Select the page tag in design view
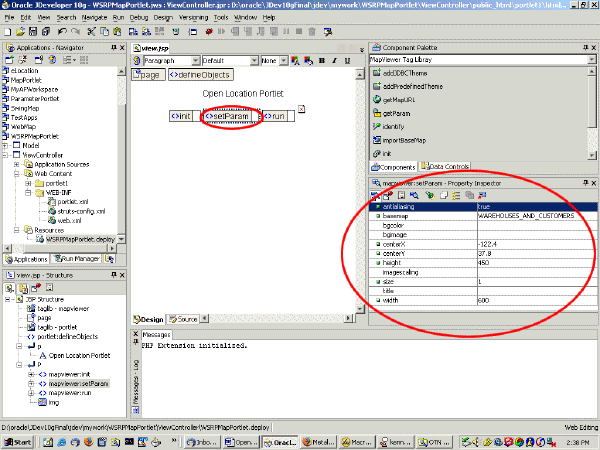Screen dimensions: 600x450 point(148,75)
